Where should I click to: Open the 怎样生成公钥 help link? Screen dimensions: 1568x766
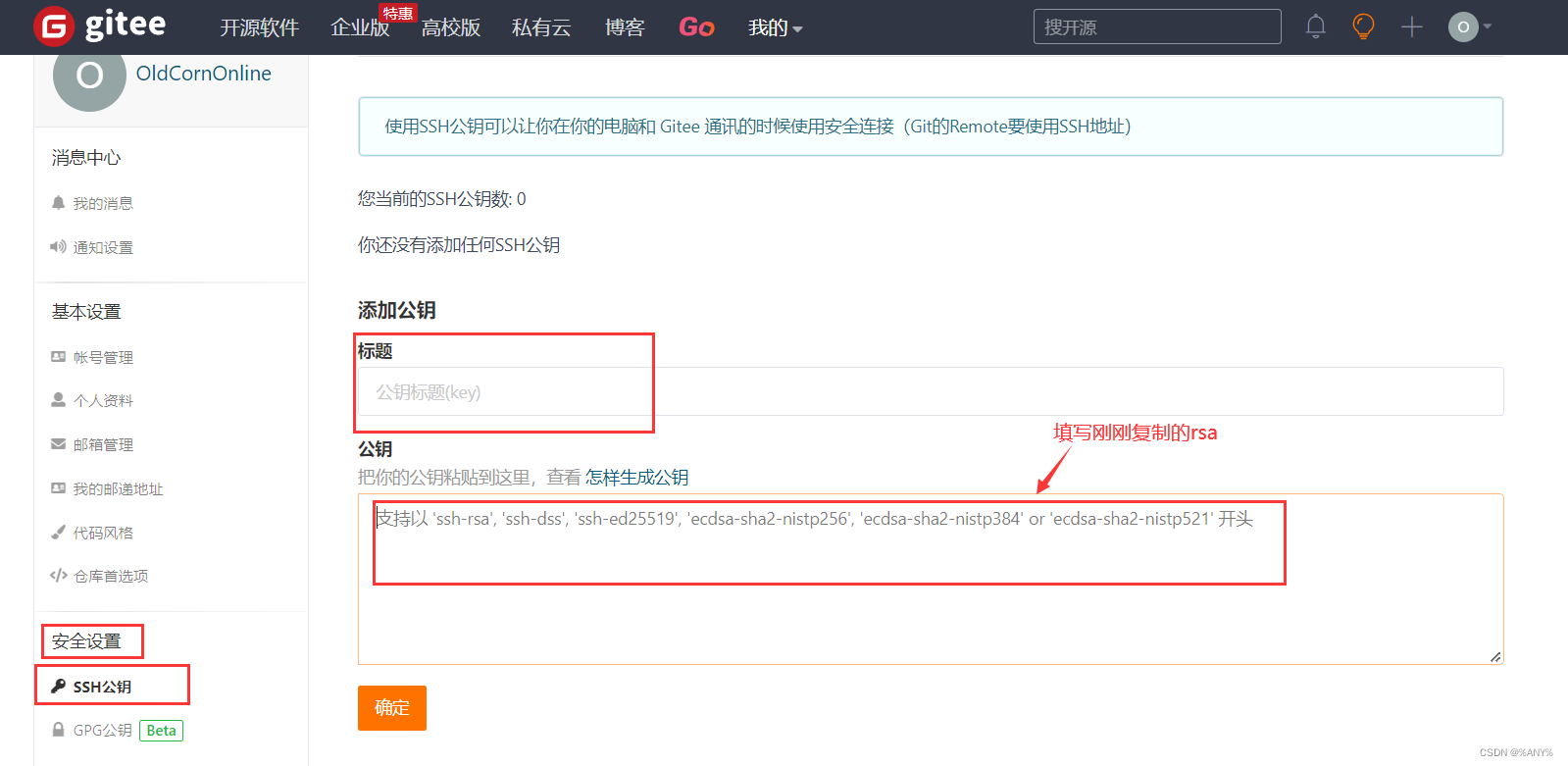636,478
